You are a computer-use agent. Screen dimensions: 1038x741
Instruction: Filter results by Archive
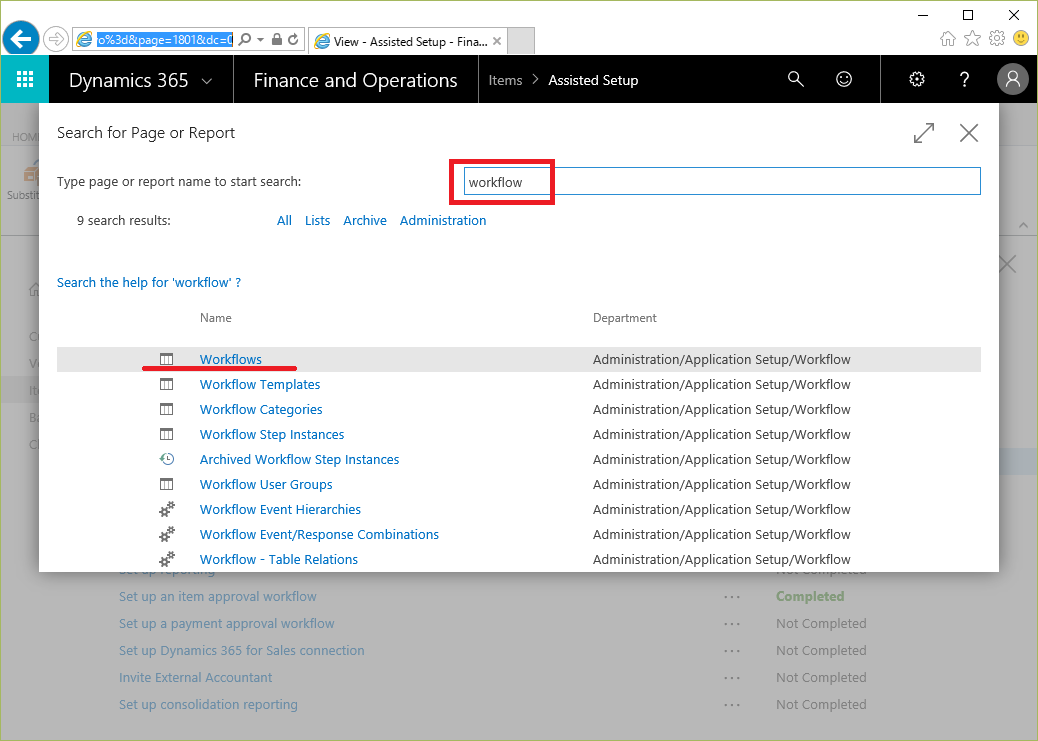point(365,221)
